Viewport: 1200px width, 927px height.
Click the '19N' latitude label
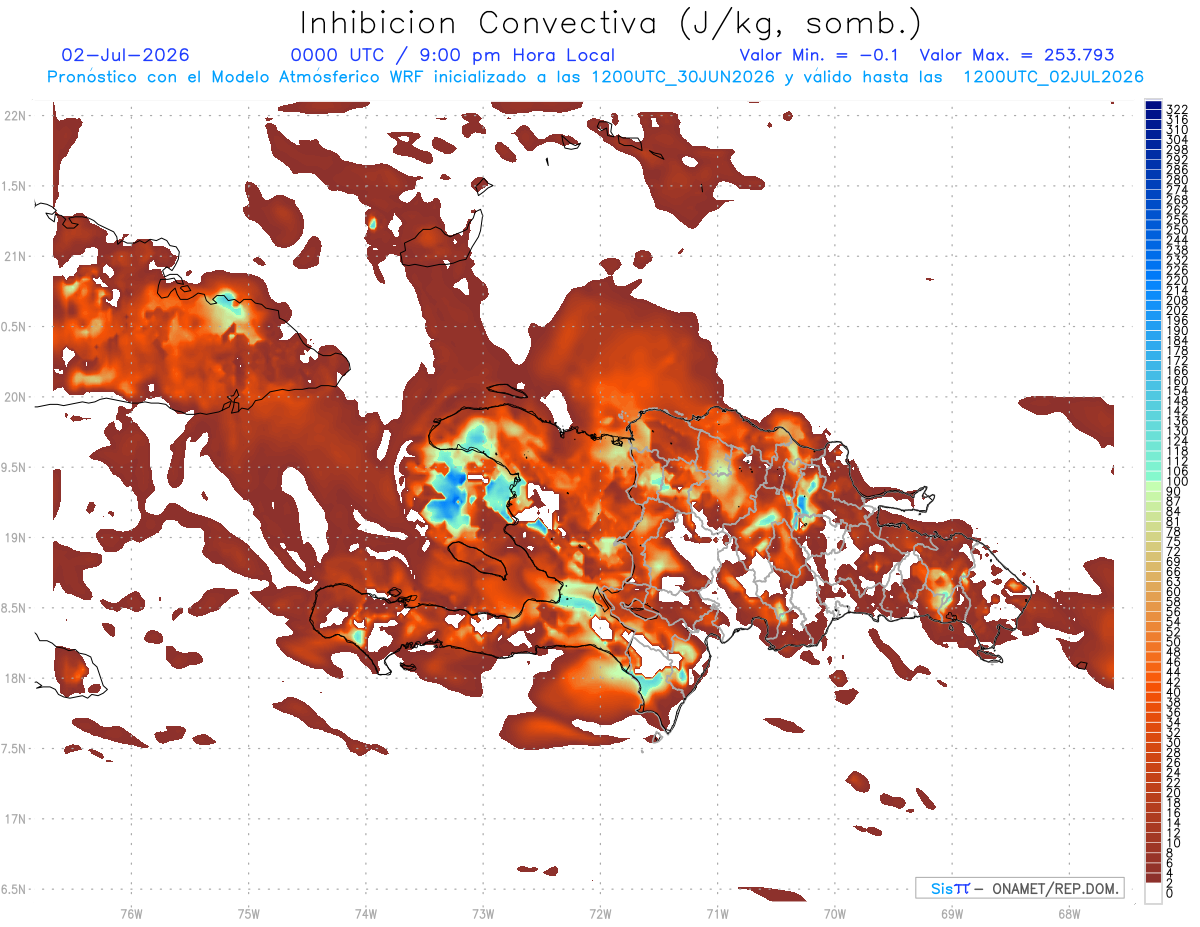(x=15, y=537)
